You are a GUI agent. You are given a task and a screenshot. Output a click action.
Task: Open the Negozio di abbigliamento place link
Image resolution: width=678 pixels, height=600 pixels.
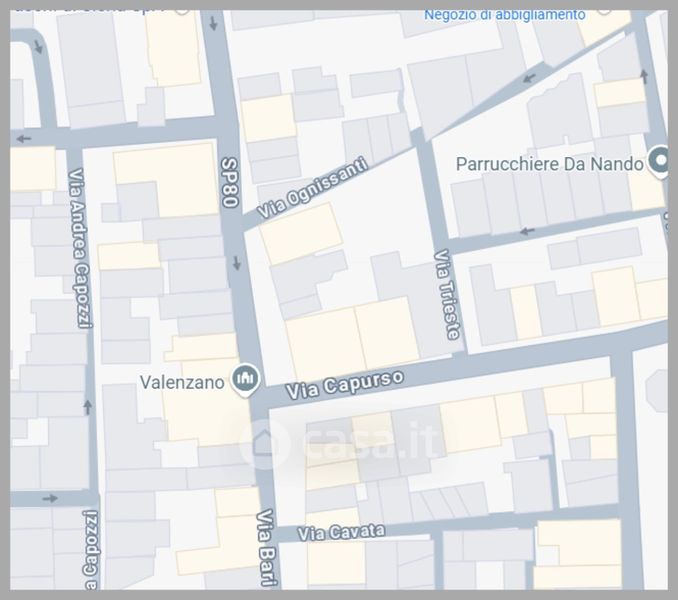pyautogui.click(x=504, y=15)
